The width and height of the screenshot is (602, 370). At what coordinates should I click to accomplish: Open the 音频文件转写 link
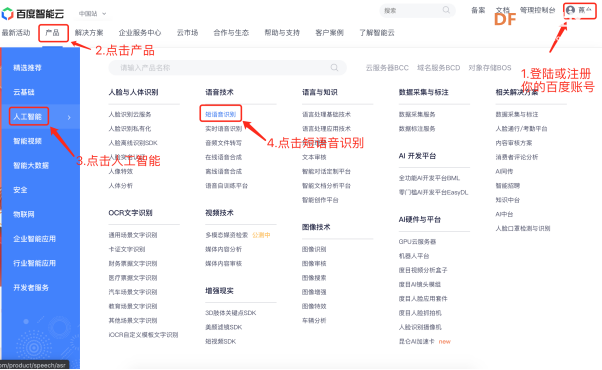pyautogui.click(x=224, y=143)
